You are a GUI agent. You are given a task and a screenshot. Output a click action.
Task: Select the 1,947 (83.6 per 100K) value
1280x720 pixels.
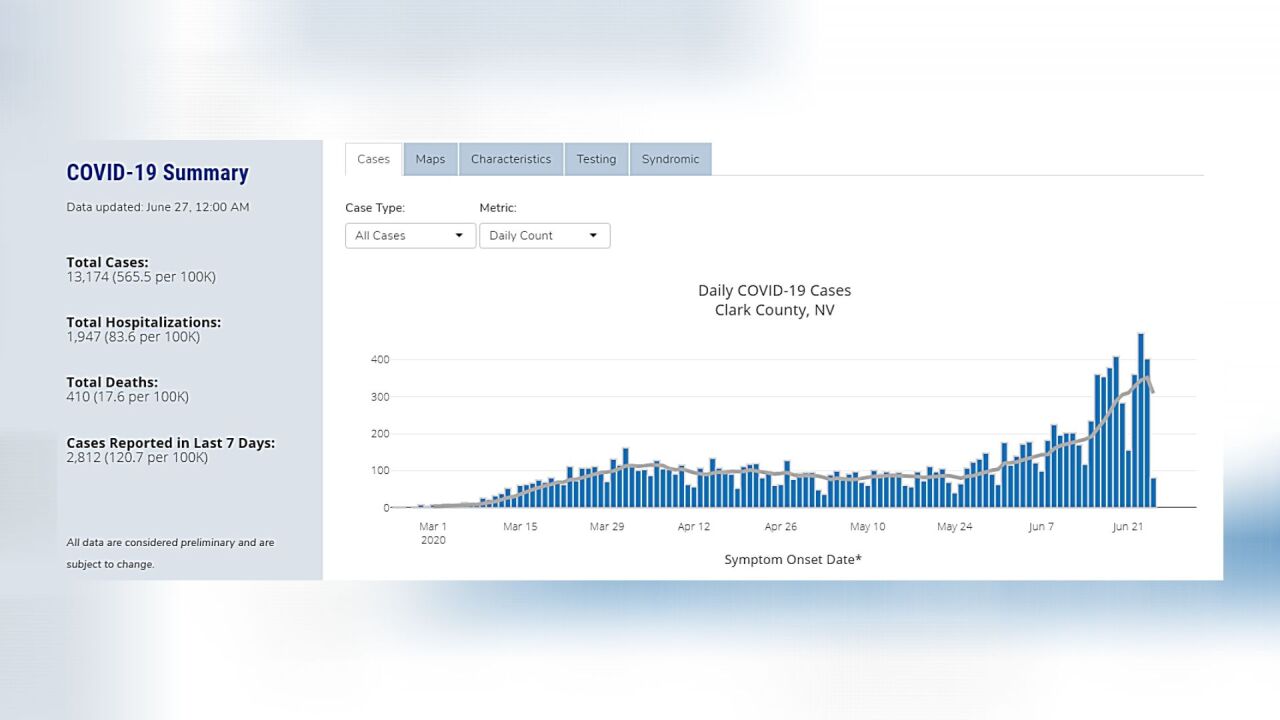pos(133,337)
